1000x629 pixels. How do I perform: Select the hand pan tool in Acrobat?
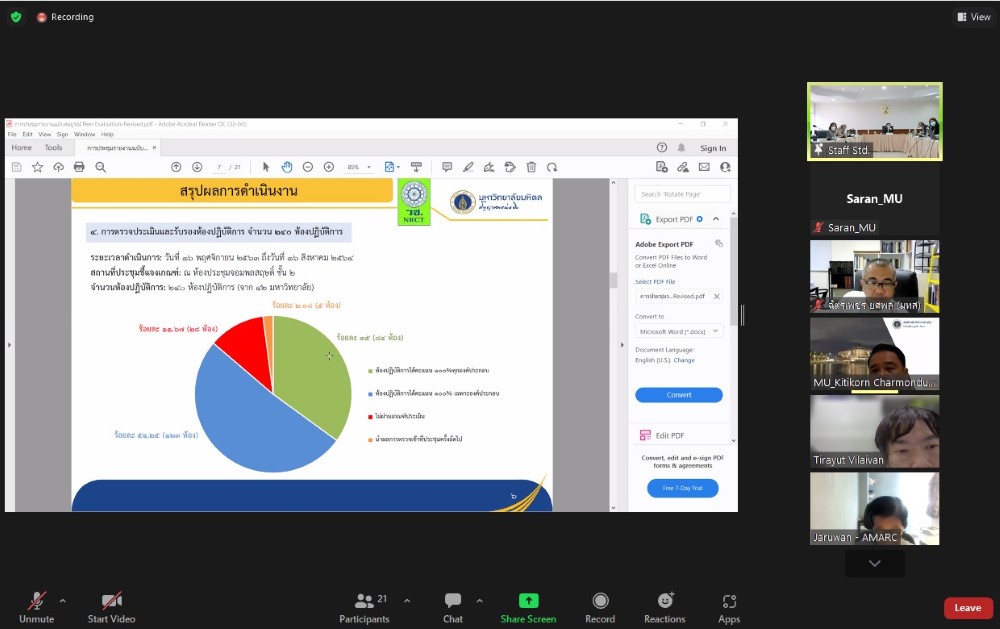coord(286,167)
